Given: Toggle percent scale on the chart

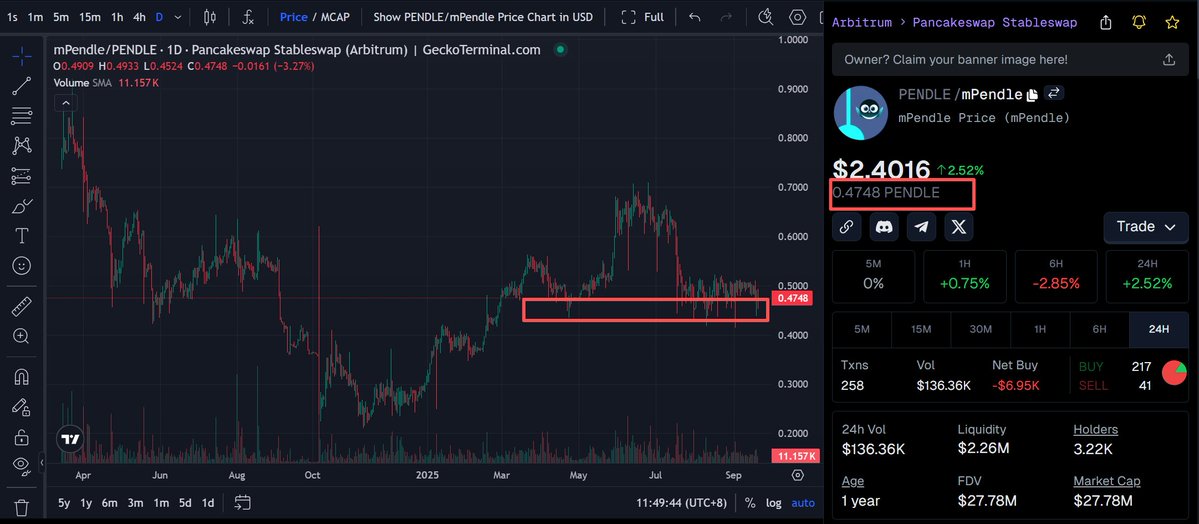Looking at the screenshot, I should pos(750,503).
